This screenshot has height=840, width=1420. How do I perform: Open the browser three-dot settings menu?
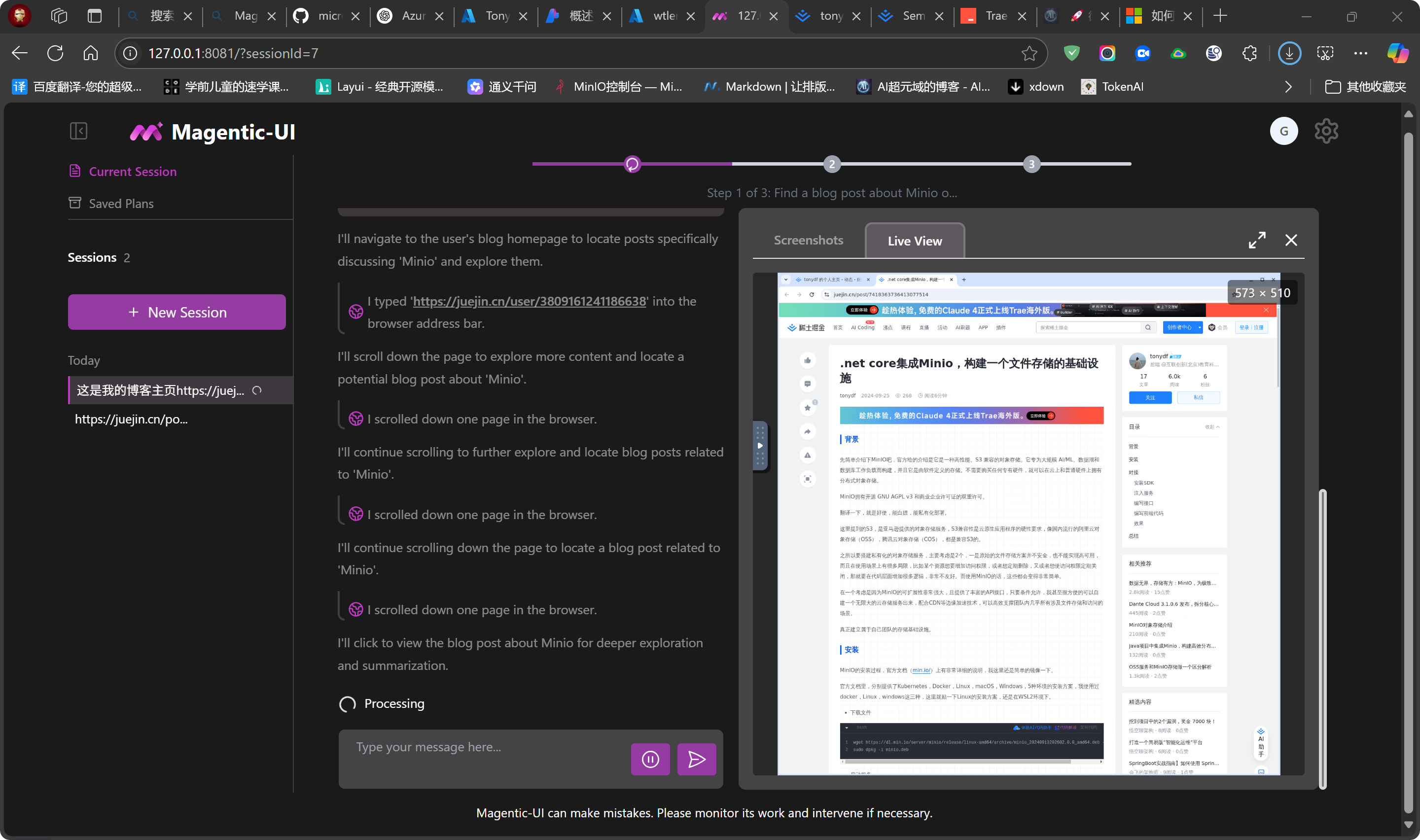(1360, 53)
